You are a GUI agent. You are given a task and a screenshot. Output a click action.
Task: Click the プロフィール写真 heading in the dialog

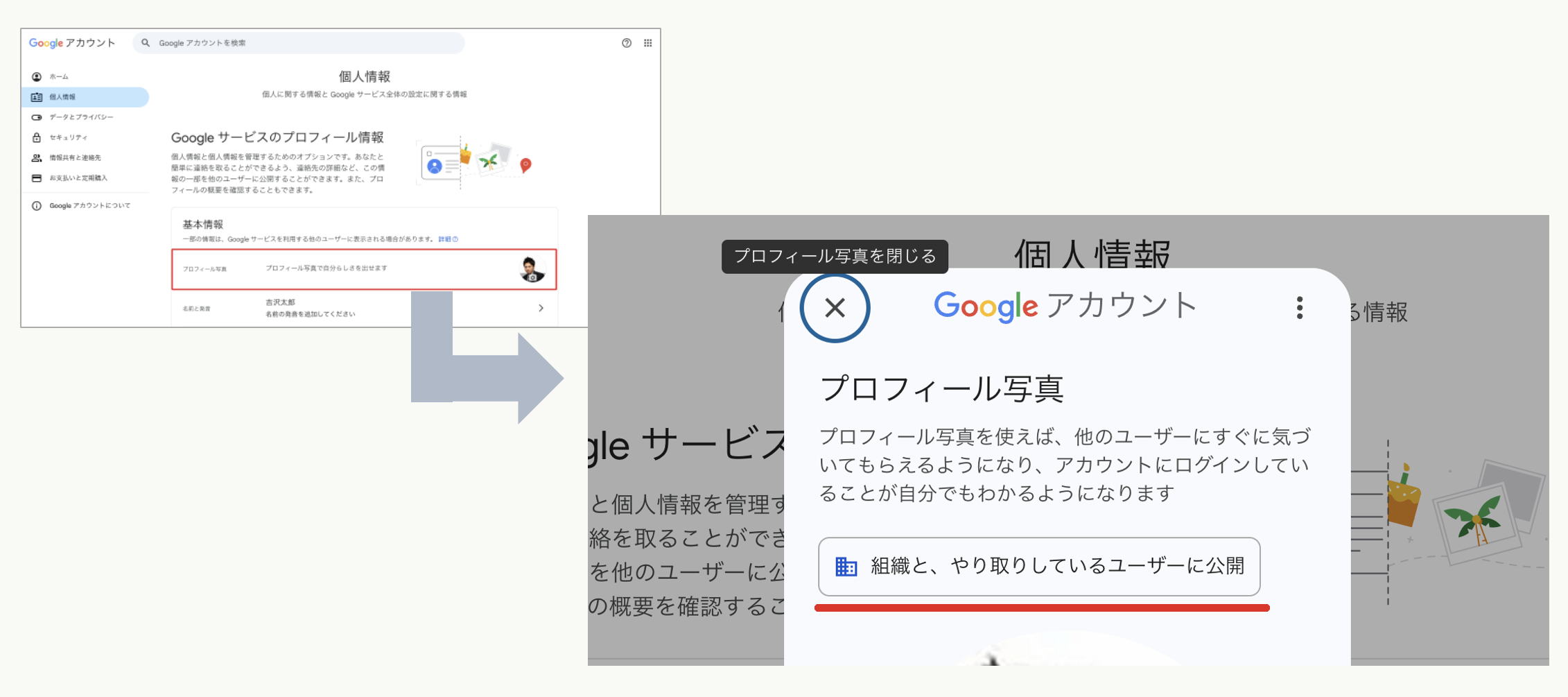941,388
